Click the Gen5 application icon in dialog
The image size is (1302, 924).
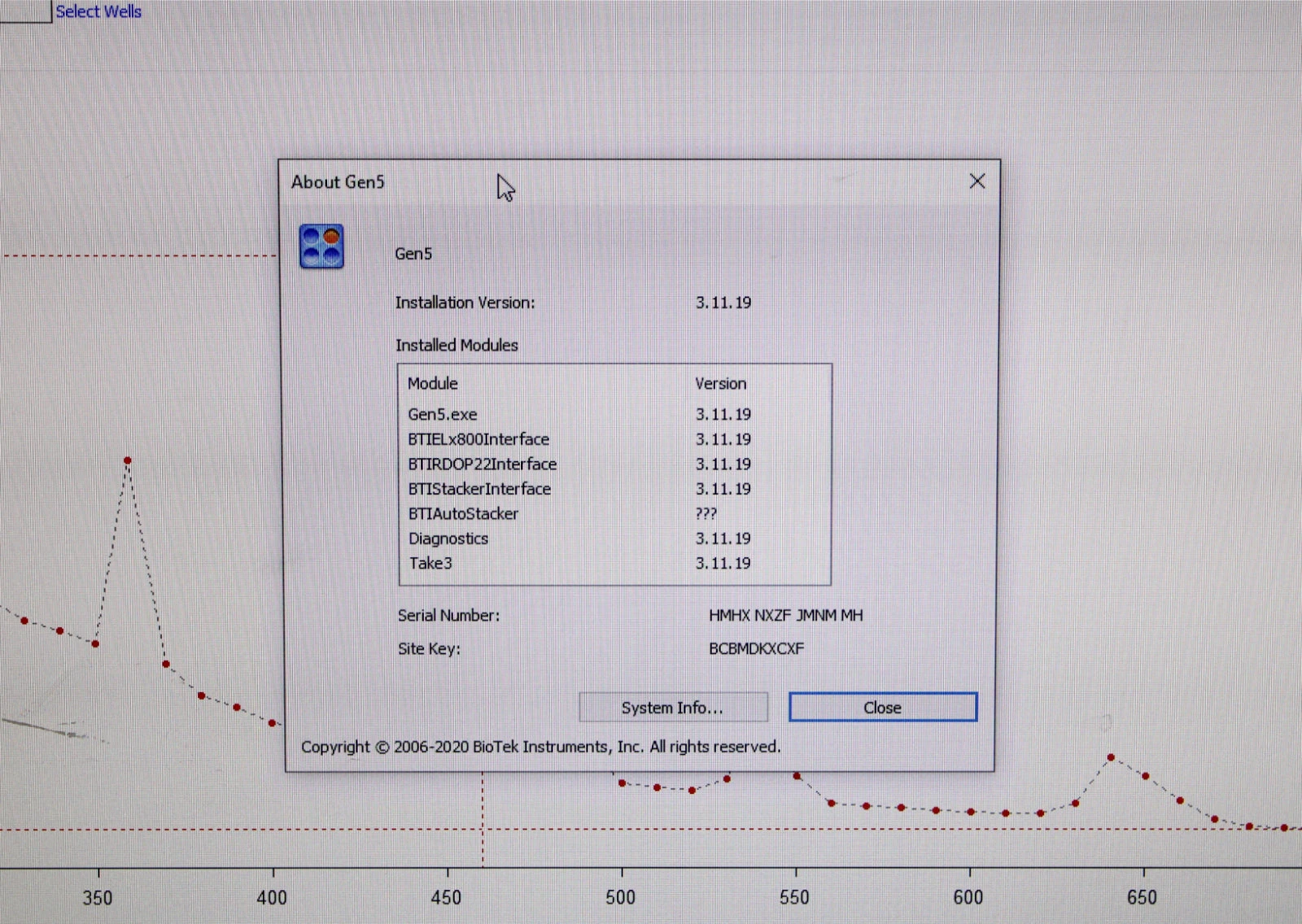[x=321, y=246]
